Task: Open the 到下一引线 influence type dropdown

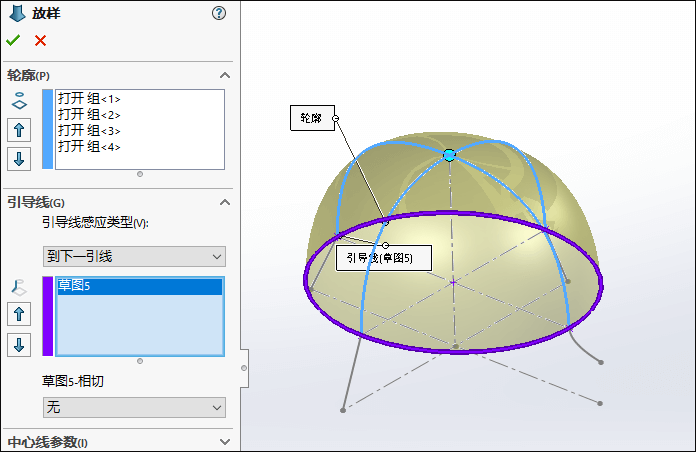Action: coord(134,257)
